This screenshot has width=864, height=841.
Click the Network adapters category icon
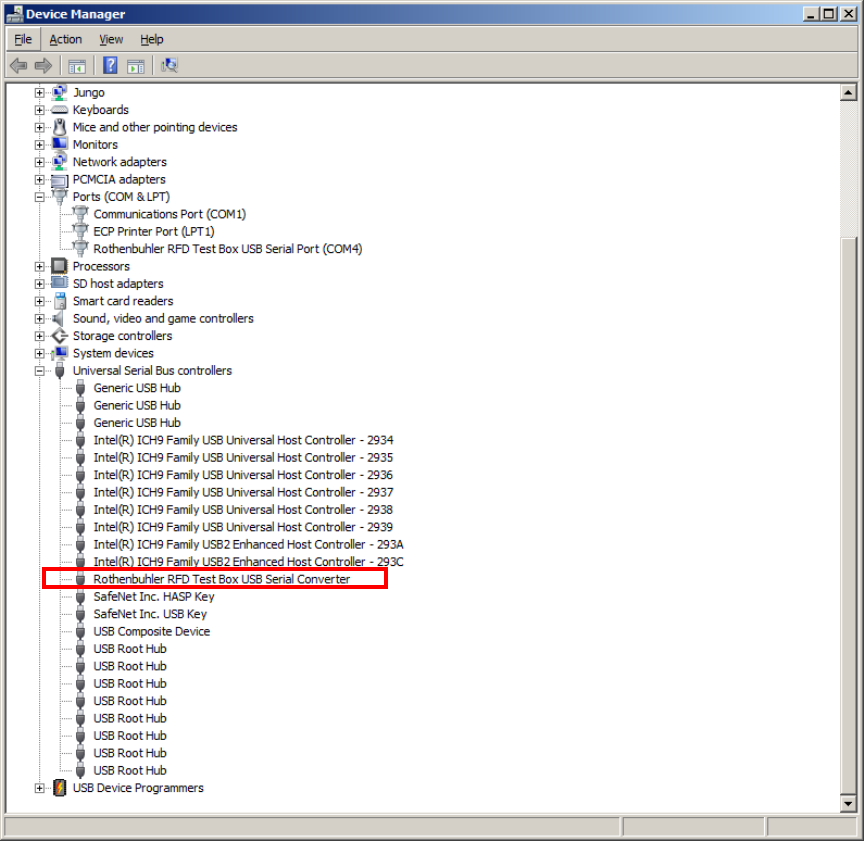(x=60, y=162)
